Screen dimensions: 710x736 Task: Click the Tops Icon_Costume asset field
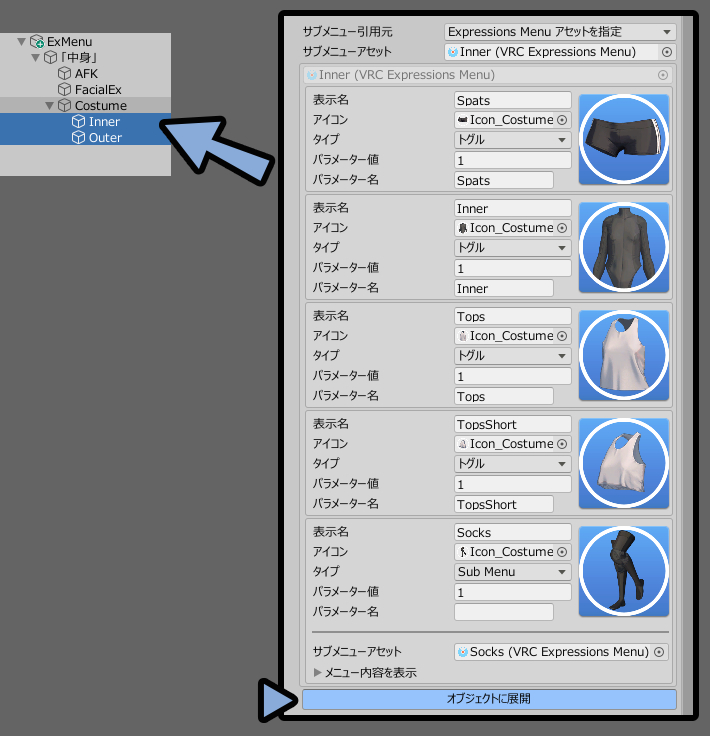(x=504, y=336)
